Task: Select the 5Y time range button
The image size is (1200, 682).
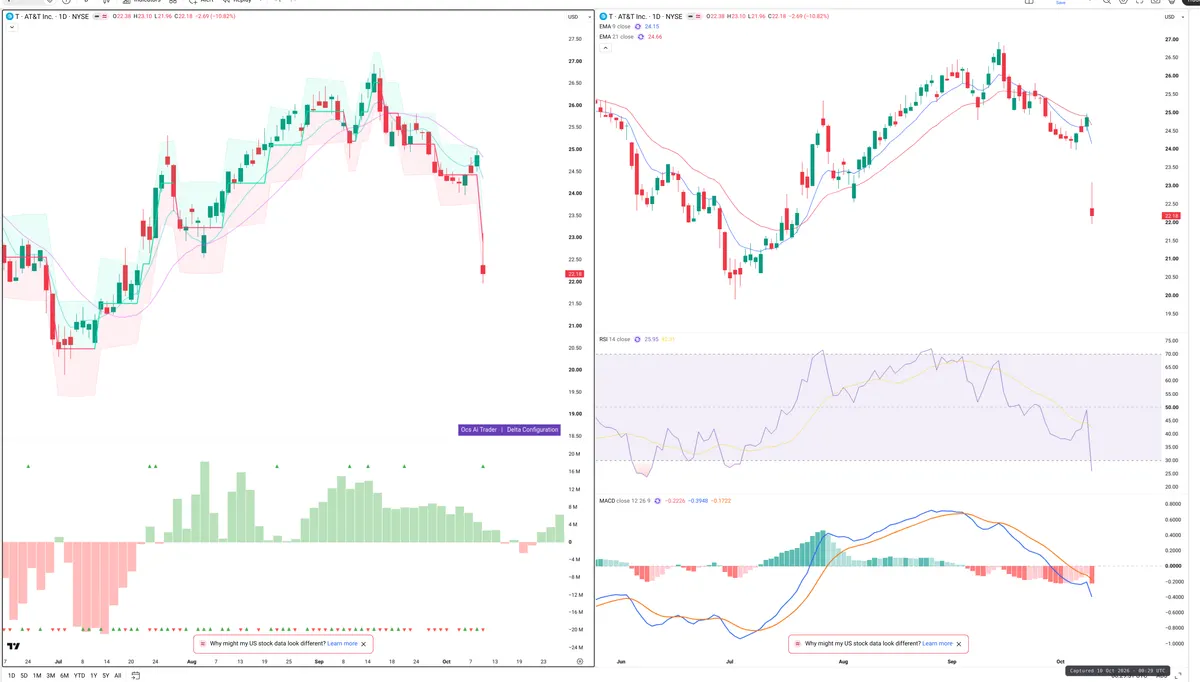Action: 106,676
